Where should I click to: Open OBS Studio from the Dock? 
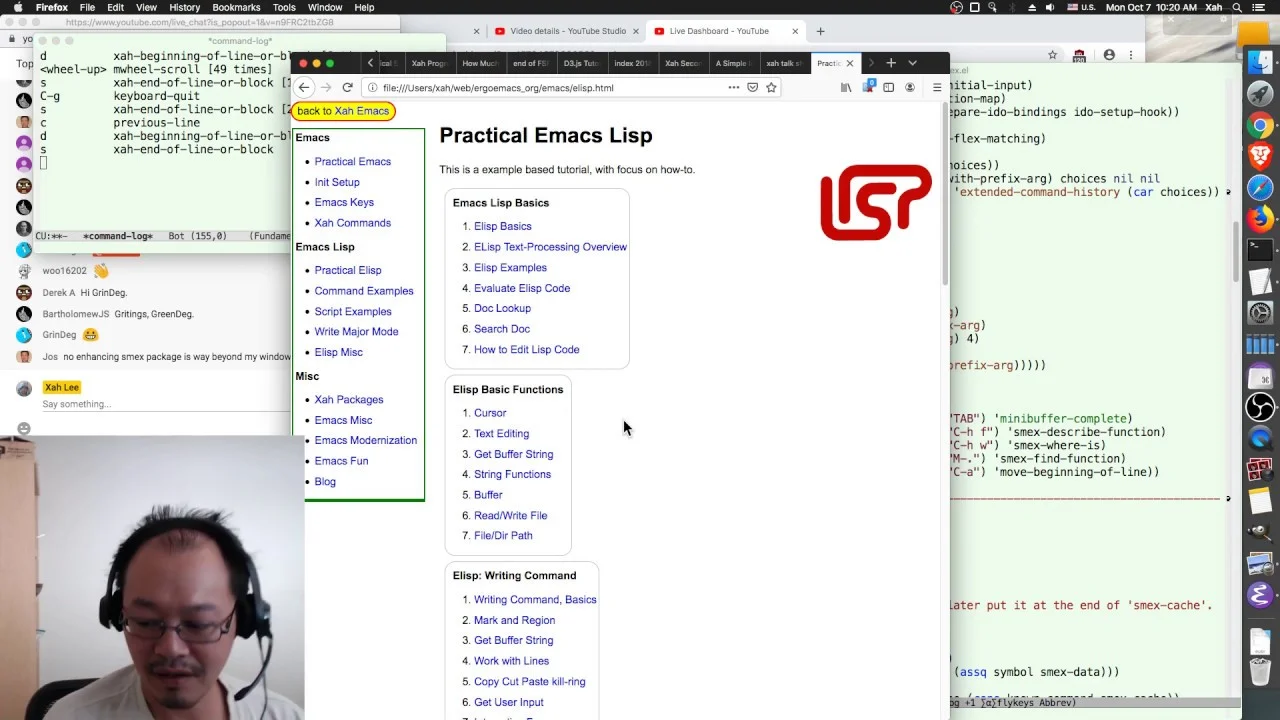click(x=1260, y=407)
